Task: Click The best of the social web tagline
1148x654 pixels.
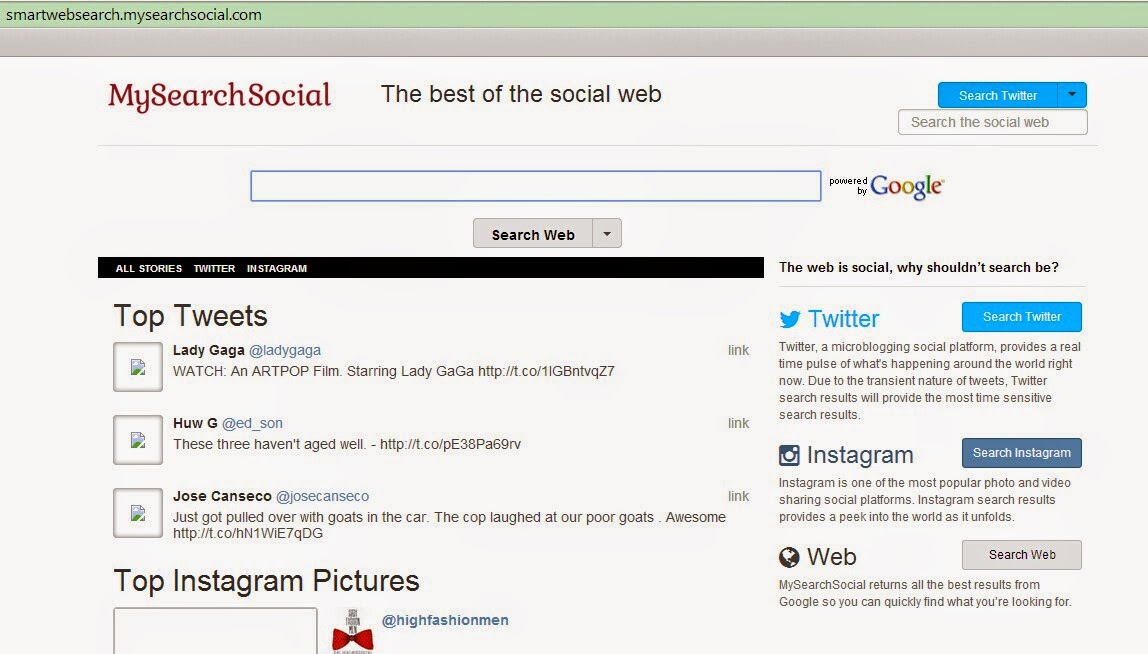Action: (x=521, y=94)
